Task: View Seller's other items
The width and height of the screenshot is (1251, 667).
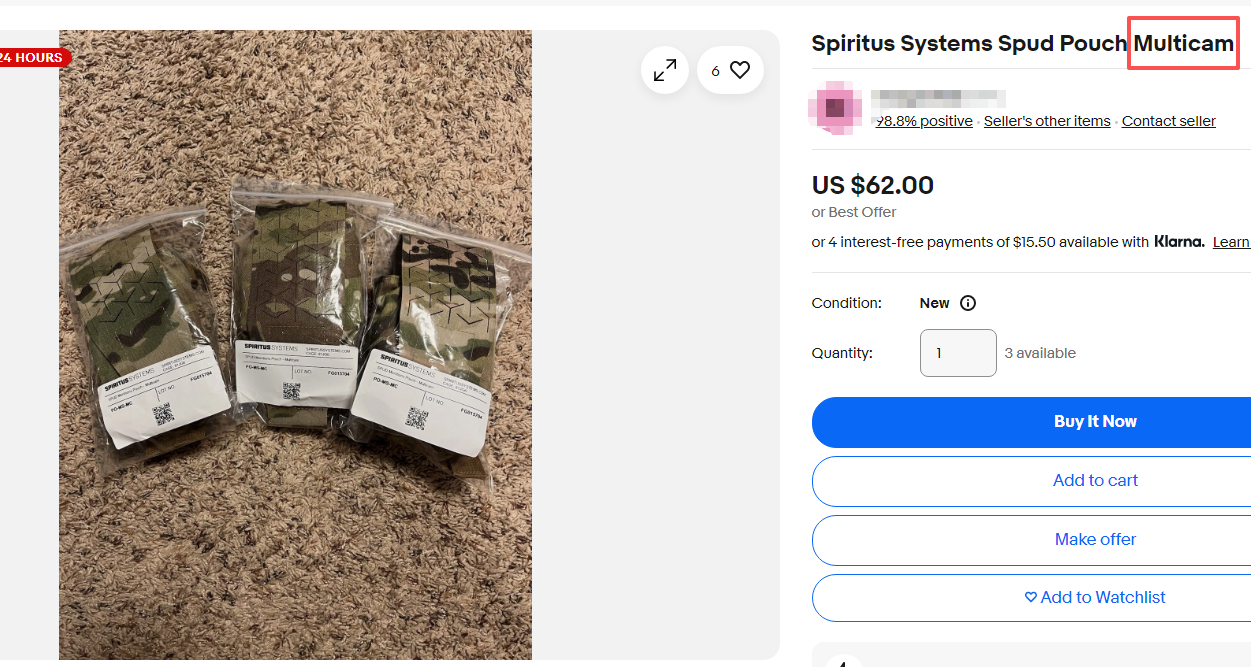Action: click(1047, 121)
